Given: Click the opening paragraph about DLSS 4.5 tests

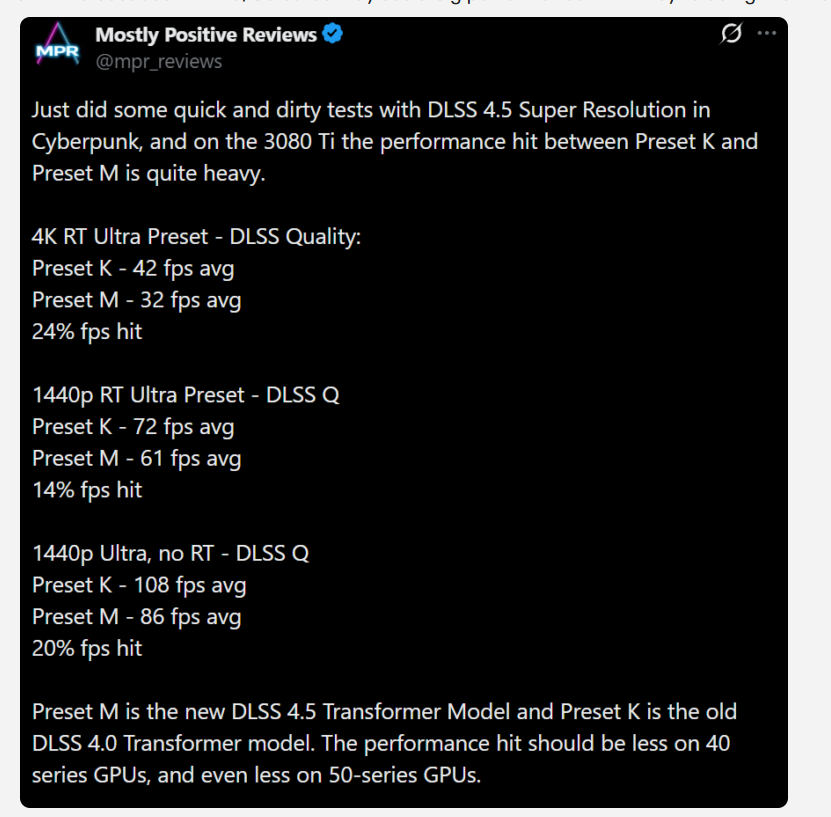Looking at the screenshot, I should (395, 141).
